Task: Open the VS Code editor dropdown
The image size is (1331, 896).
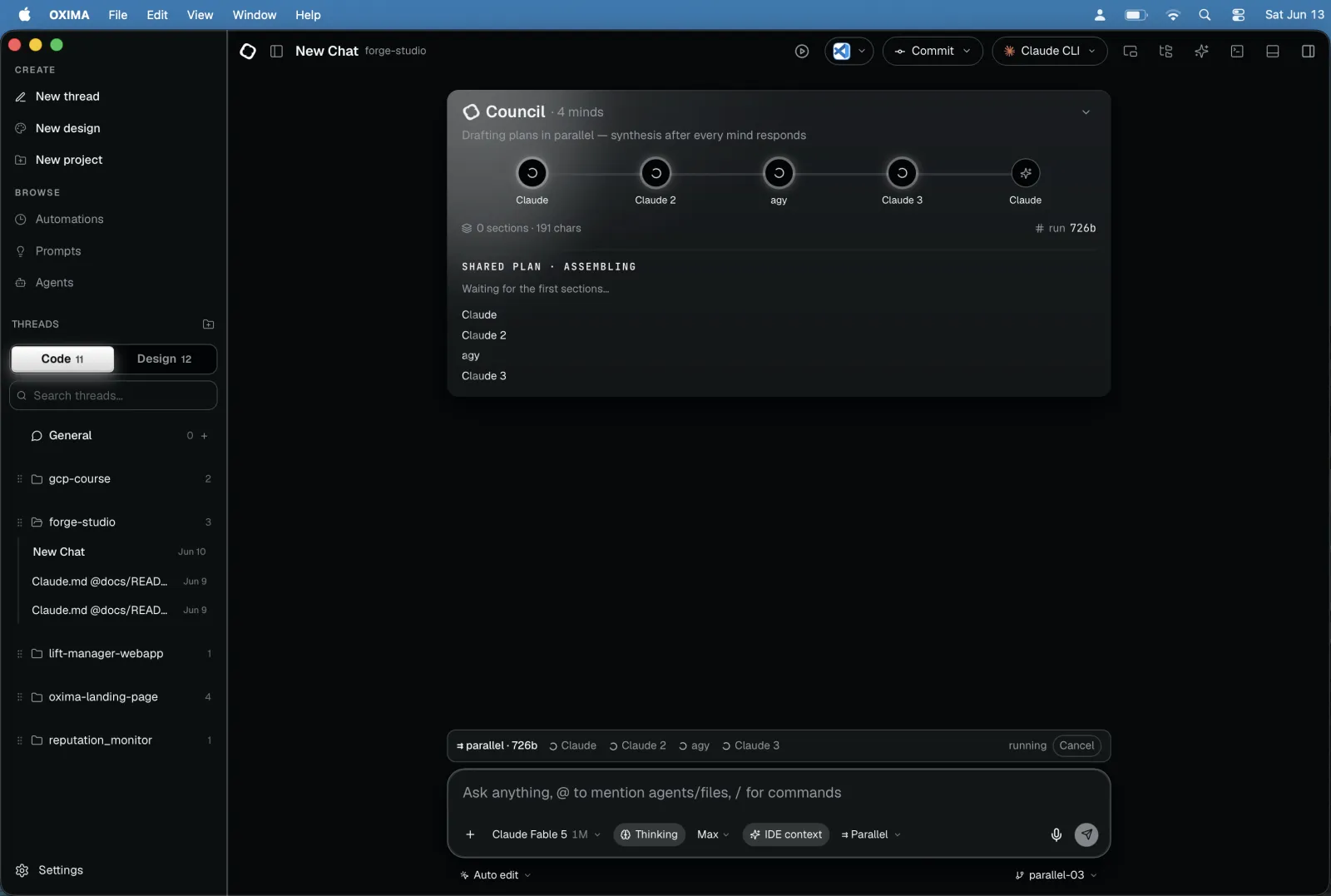Action: (x=849, y=52)
